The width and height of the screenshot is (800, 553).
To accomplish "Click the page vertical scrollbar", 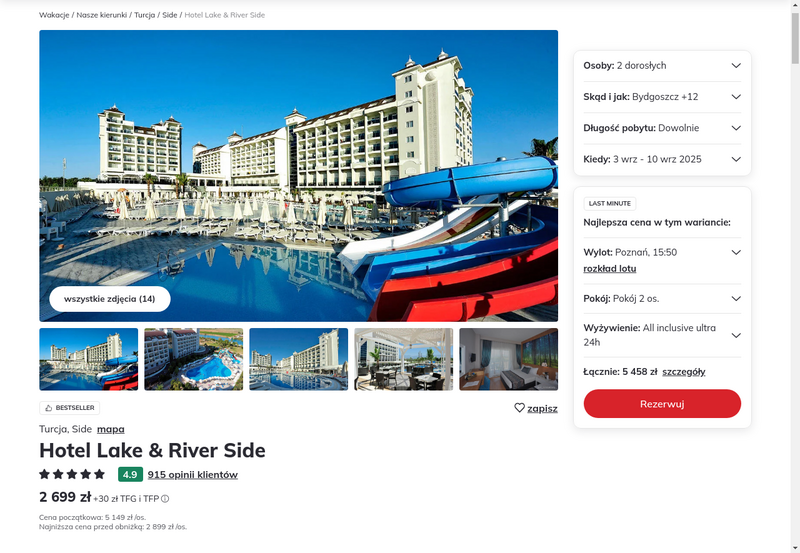I will coord(795,276).
